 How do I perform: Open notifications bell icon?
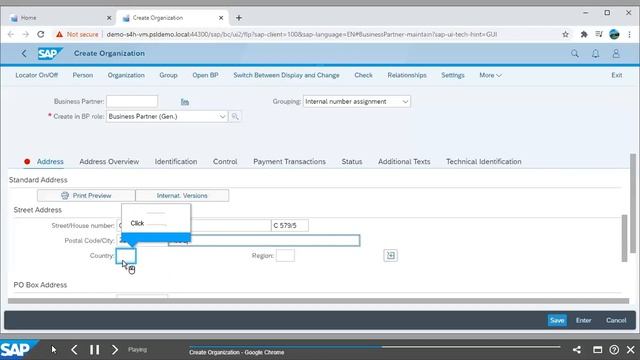(x=596, y=53)
